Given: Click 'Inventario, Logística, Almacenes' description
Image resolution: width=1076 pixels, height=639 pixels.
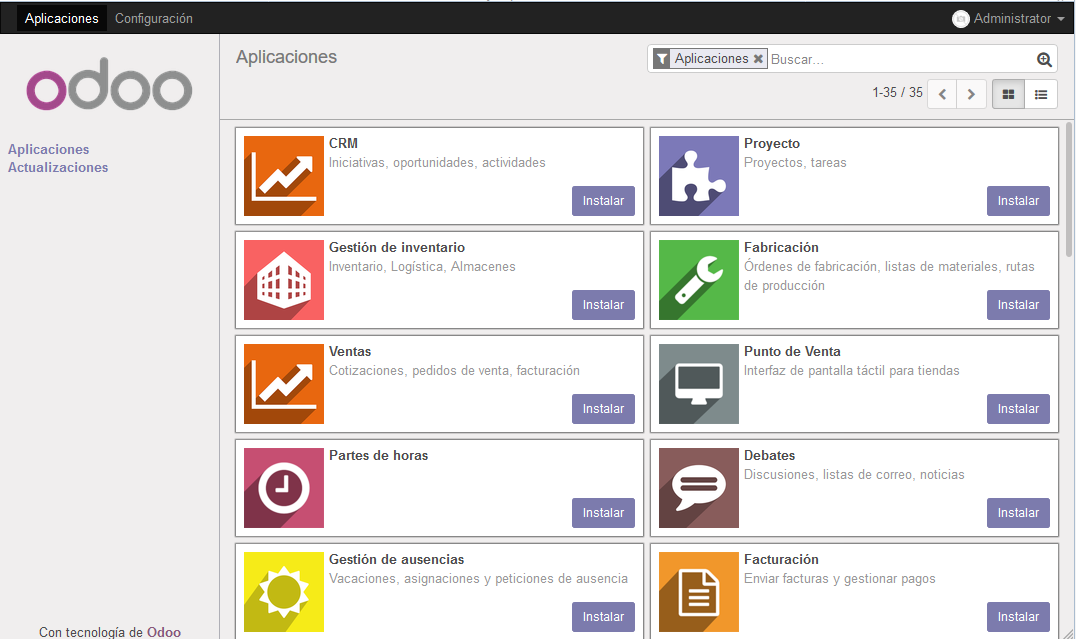Looking at the screenshot, I should [x=422, y=267].
